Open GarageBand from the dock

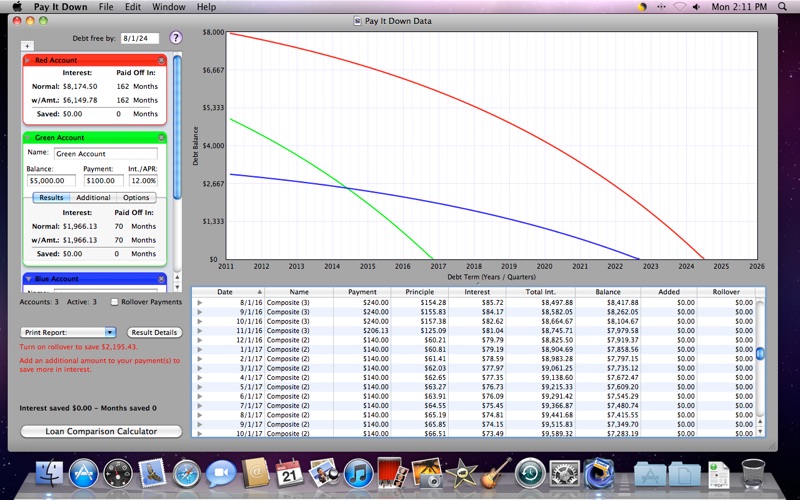pos(495,472)
